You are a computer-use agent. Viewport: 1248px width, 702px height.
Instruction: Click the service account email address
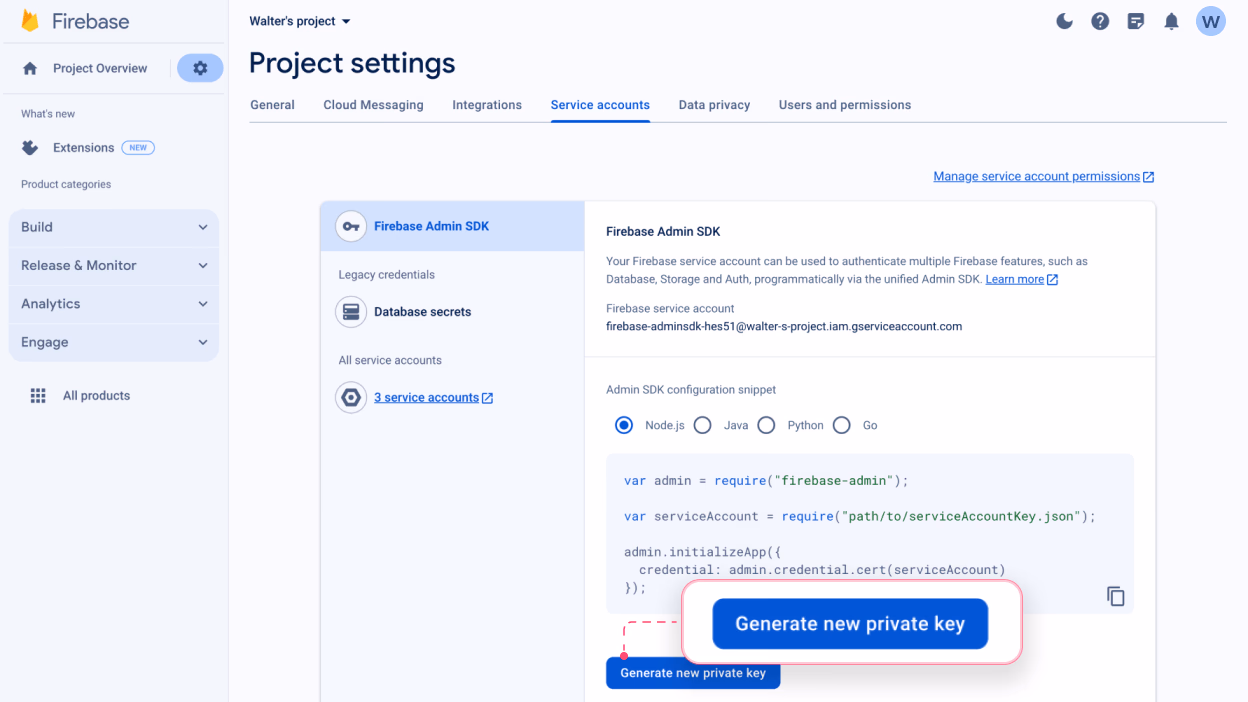[784, 326]
